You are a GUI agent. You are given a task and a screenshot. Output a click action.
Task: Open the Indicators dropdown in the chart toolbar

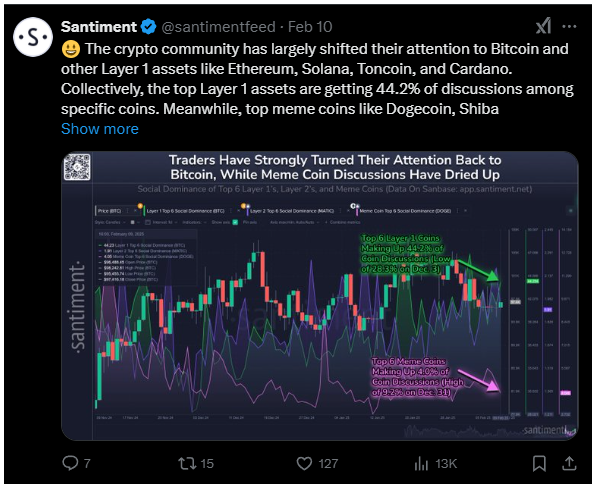(194, 222)
